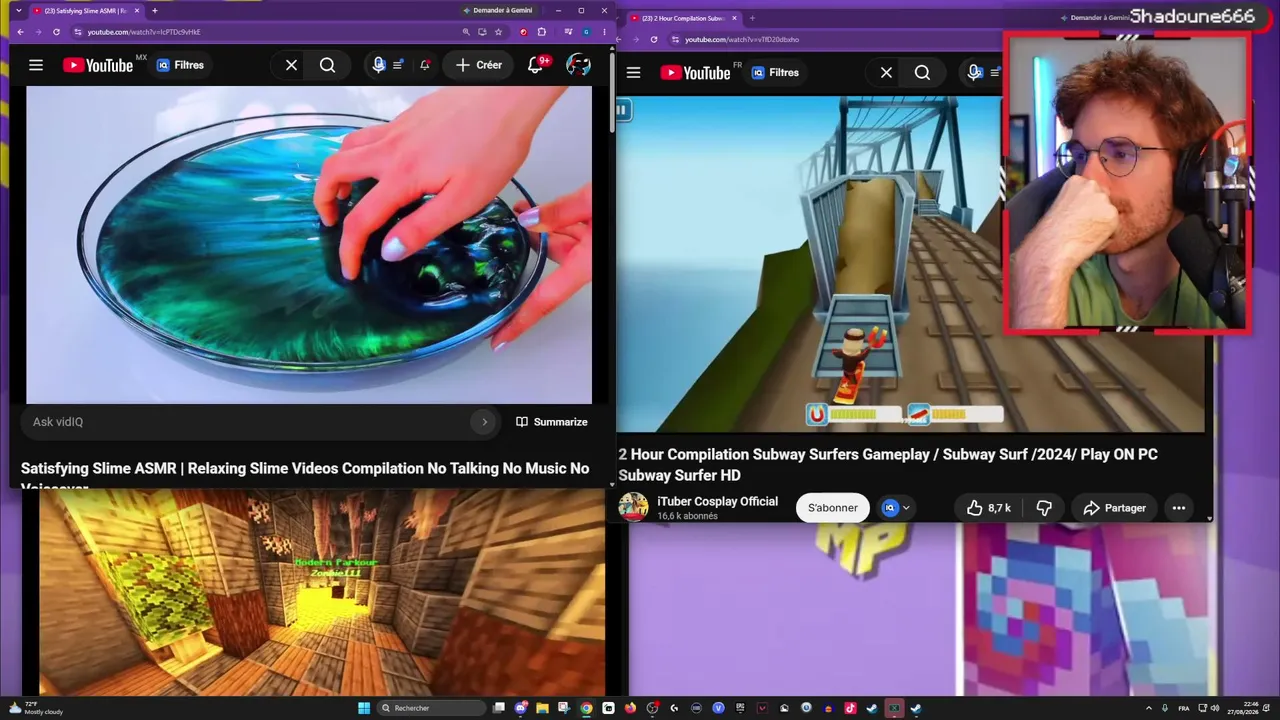Click the Summarize button under the slime video
Viewport: 1280px width, 720px height.
551,422
